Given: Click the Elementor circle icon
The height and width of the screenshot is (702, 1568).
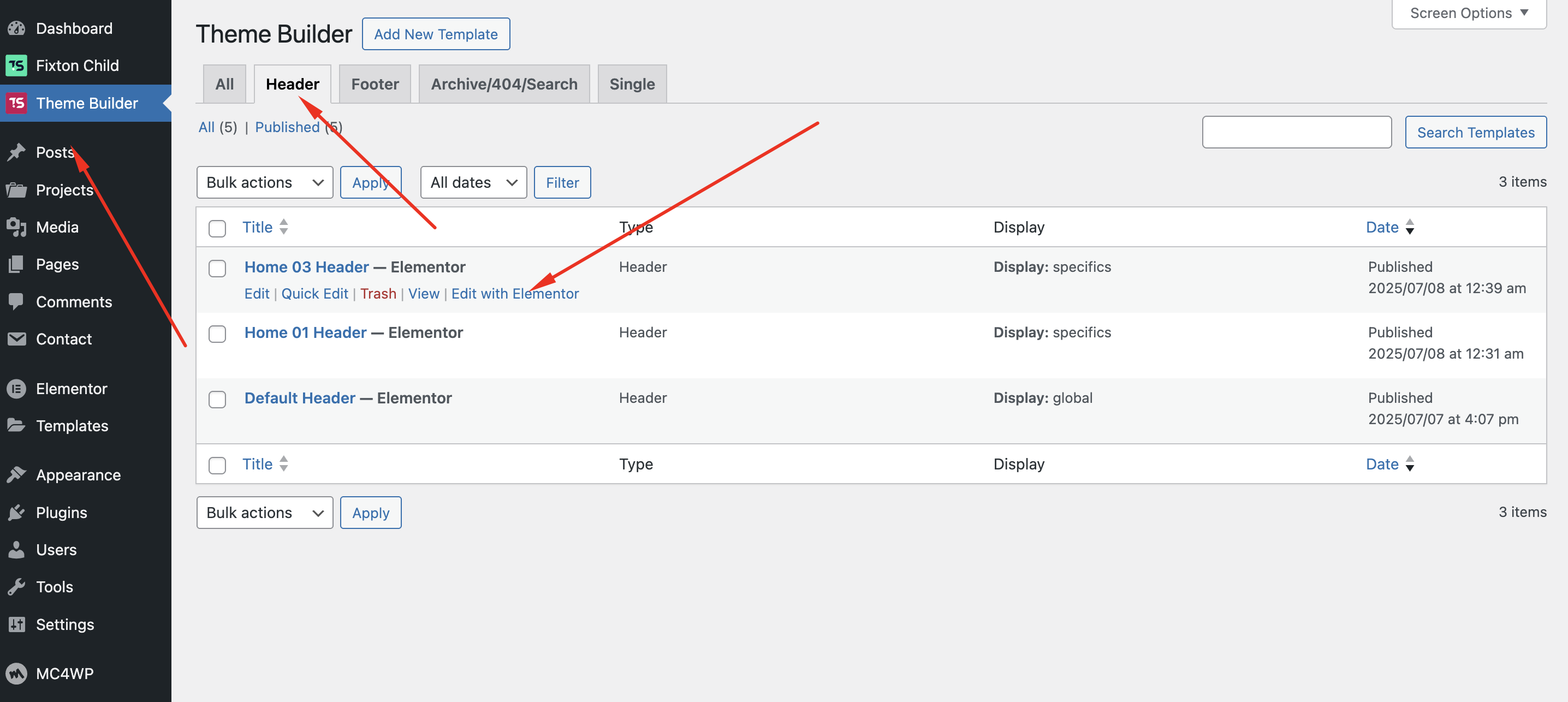Looking at the screenshot, I should point(16,389).
